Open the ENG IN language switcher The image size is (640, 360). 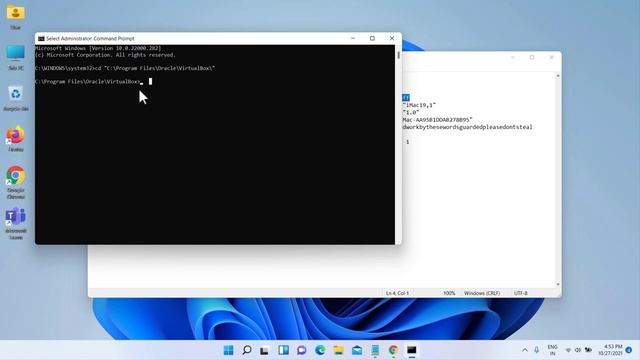click(552, 350)
